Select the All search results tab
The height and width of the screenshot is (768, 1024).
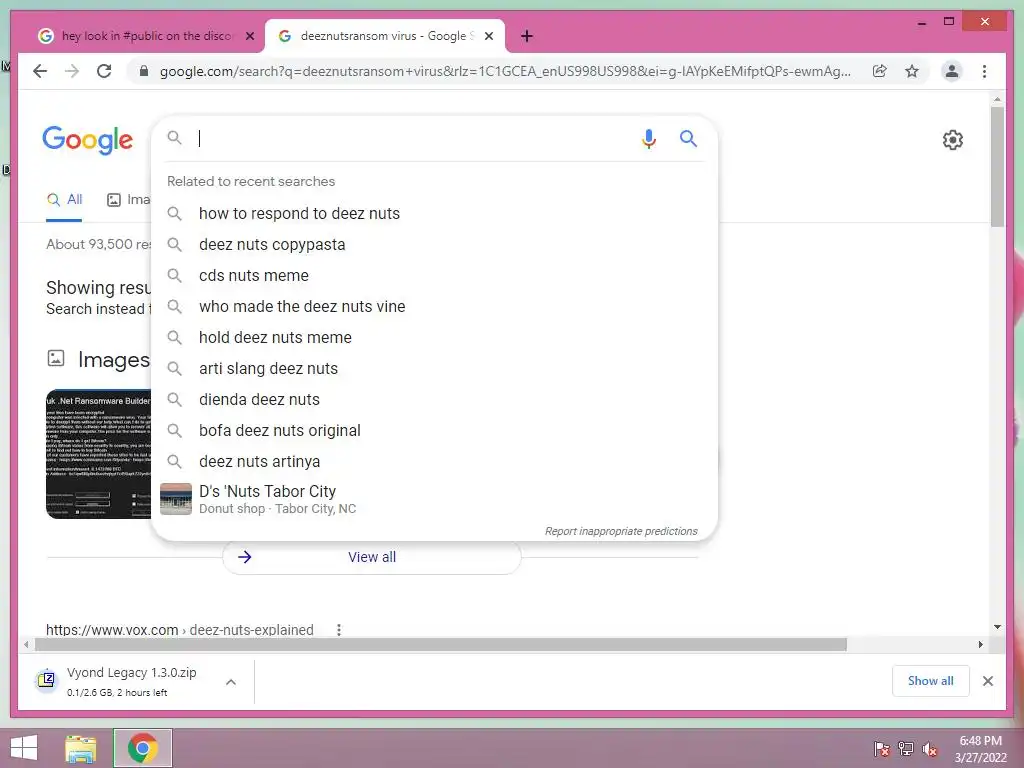tap(65, 200)
